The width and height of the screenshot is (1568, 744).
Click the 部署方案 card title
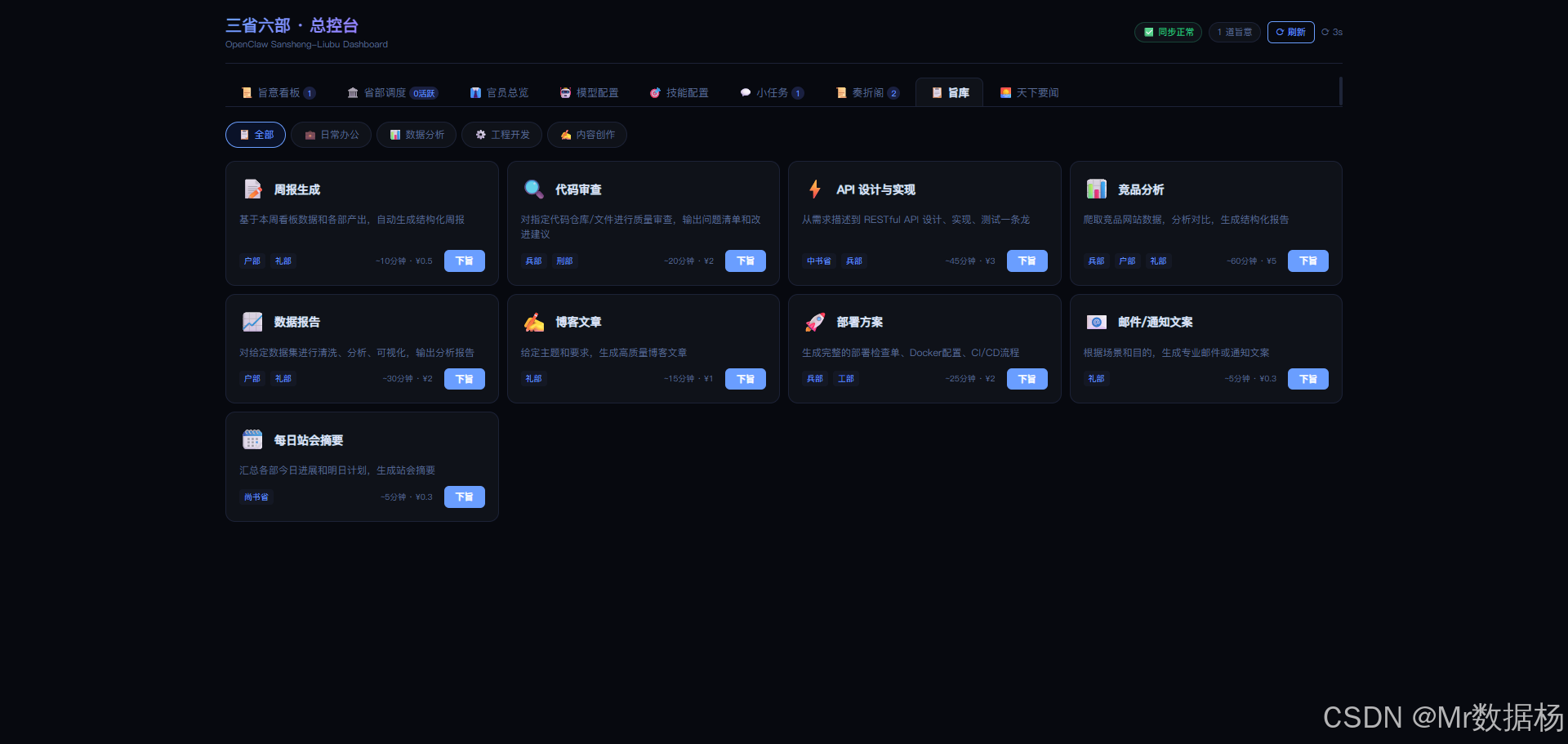tap(859, 322)
